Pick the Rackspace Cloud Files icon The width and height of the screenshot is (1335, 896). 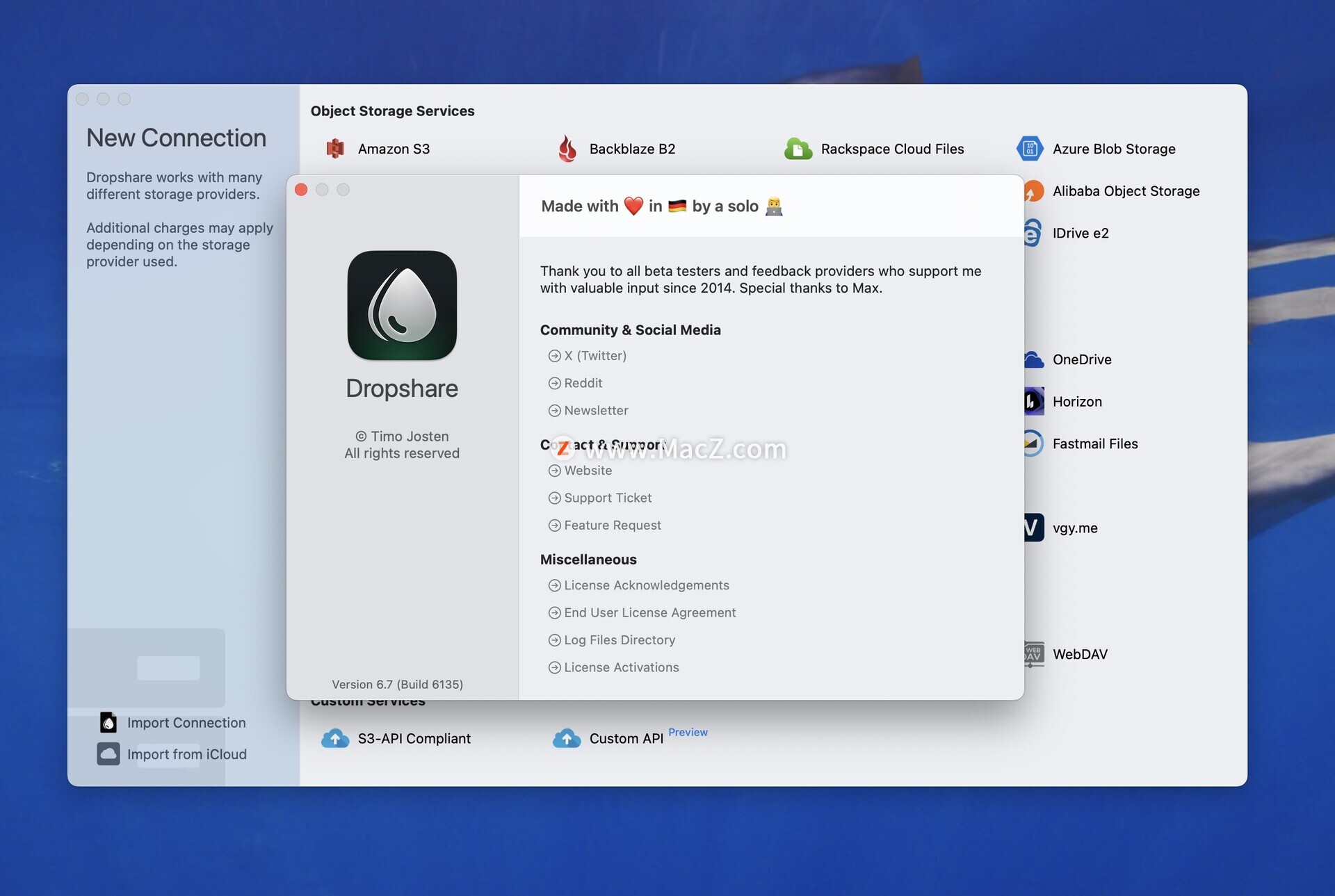click(798, 149)
